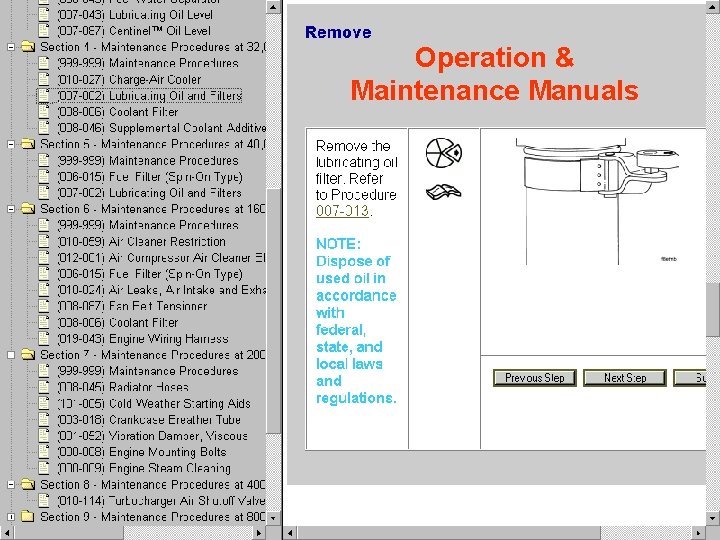Click the down arrow of the manual pane's vertical scrollbar

click(713, 518)
